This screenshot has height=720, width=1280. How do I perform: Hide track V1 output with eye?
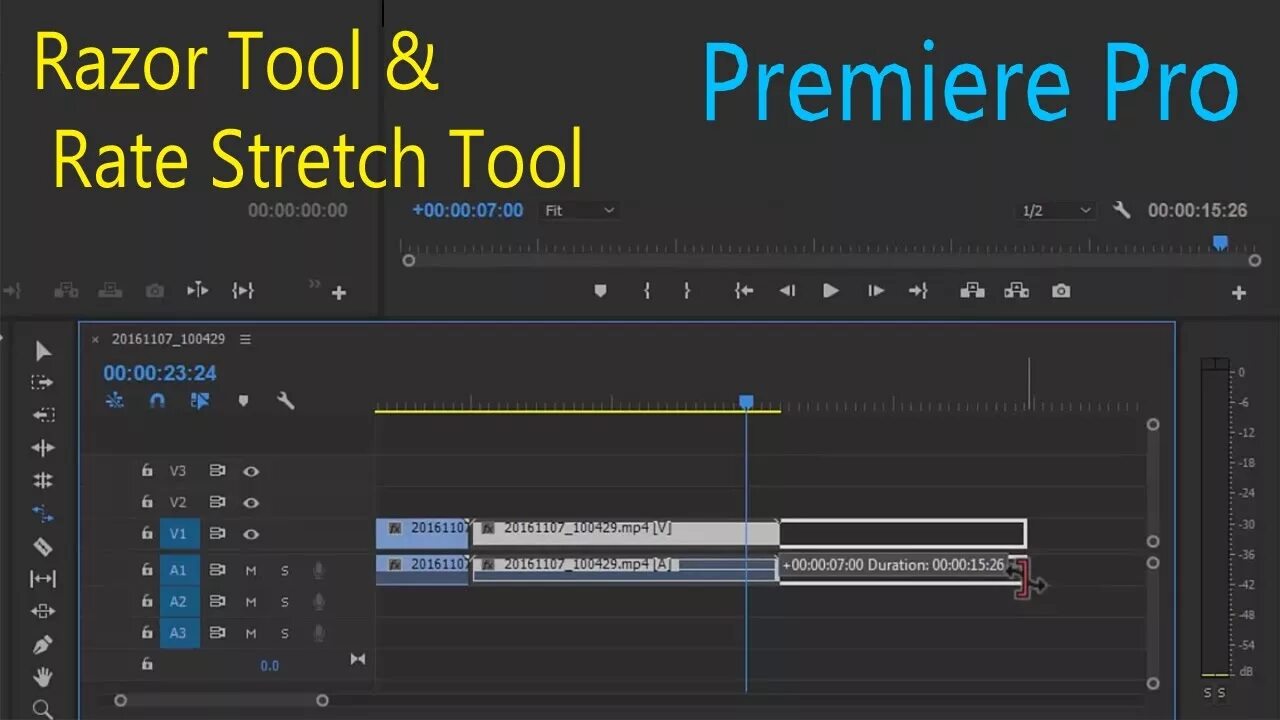click(x=252, y=534)
